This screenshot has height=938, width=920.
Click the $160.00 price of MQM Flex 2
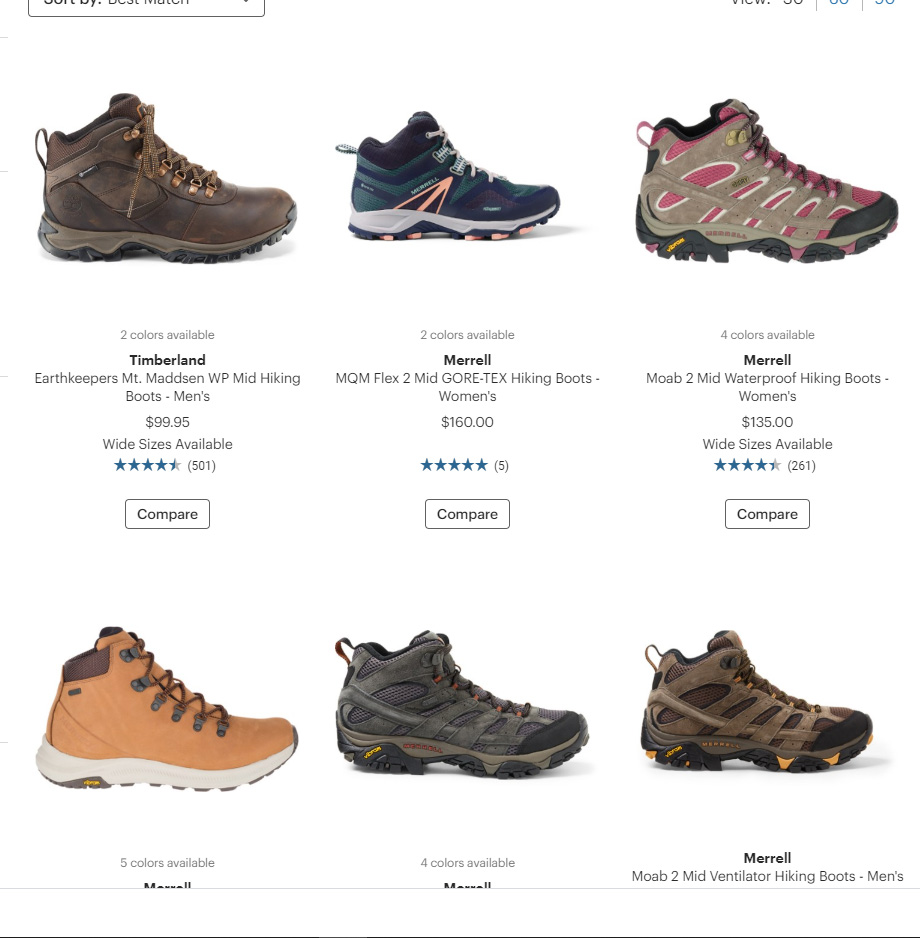pos(467,422)
